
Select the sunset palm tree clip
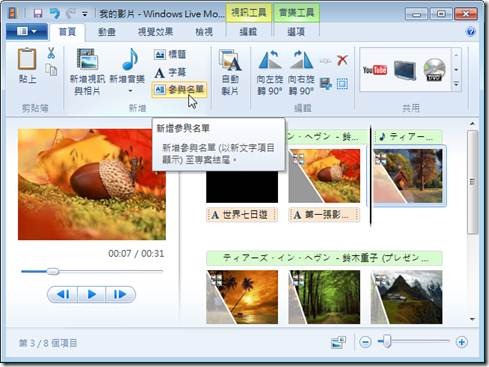(242, 297)
